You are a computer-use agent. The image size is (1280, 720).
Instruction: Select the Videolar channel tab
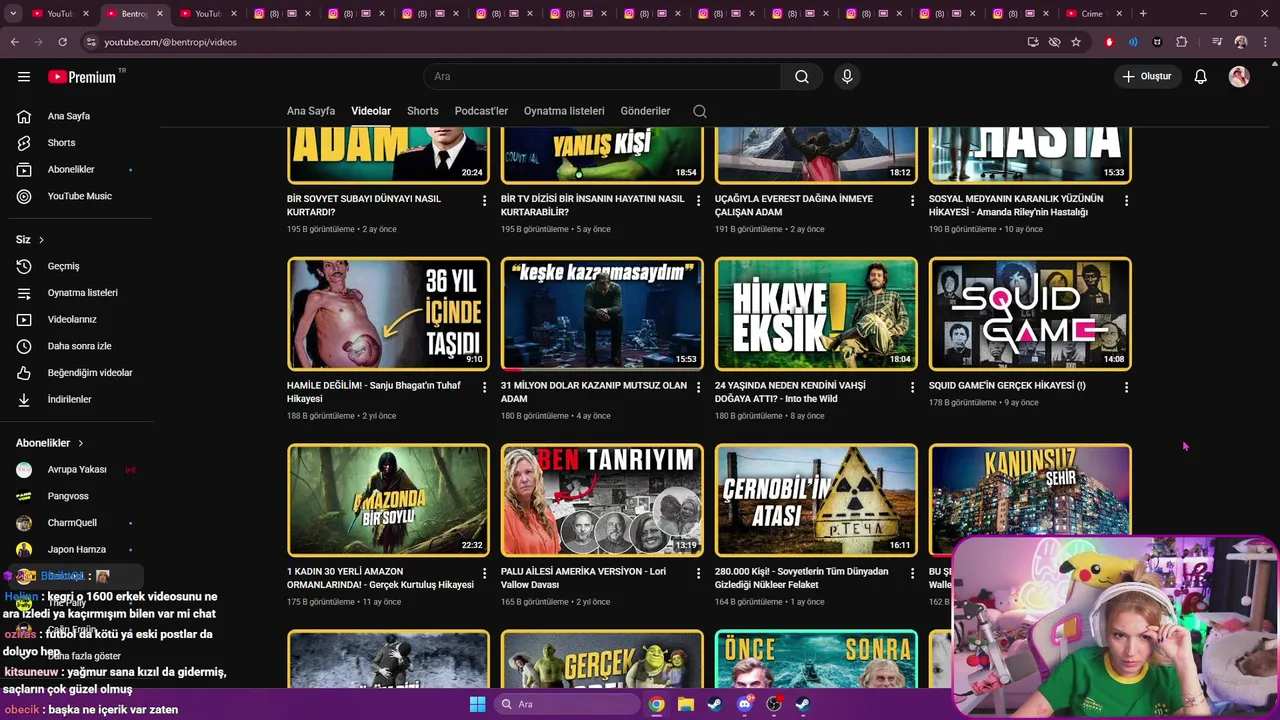click(x=371, y=111)
